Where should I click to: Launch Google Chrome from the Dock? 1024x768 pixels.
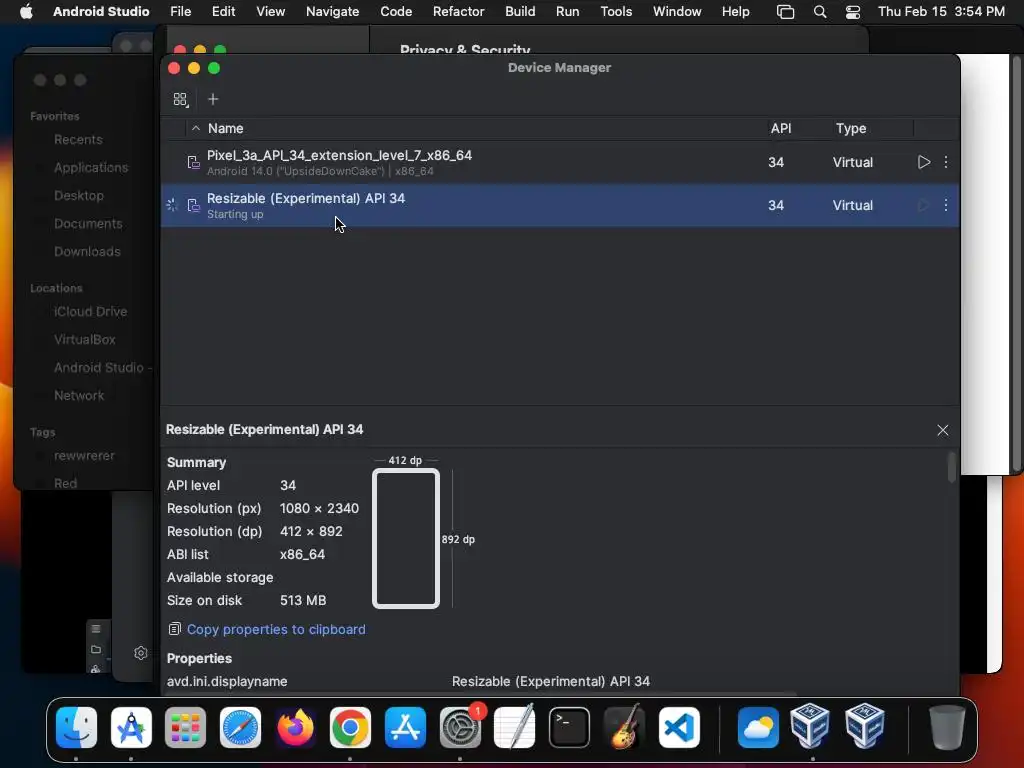(350, 727)
